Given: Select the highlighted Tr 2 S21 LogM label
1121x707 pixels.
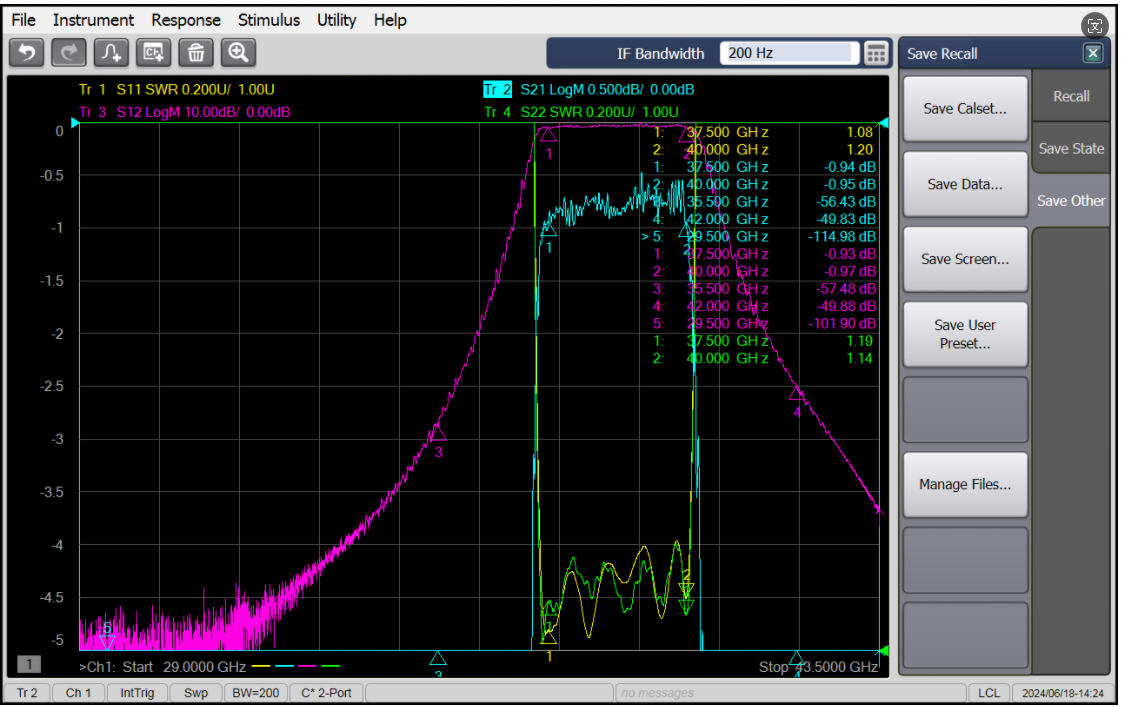Looking at the screenshot, I should coord(588,89).
